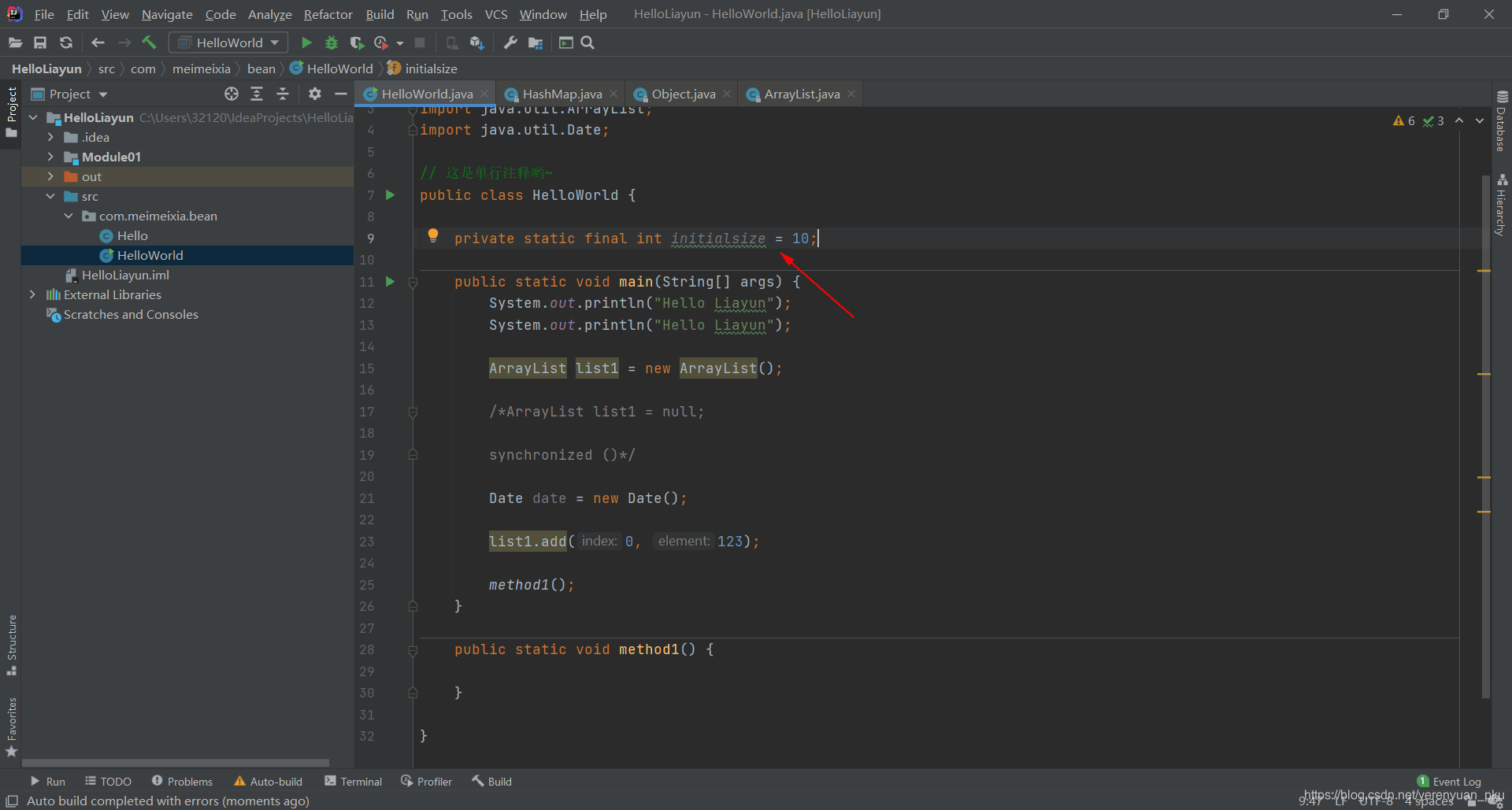1512x810 pixels.
Task: Expand the out folder
Action: [50, 176]
